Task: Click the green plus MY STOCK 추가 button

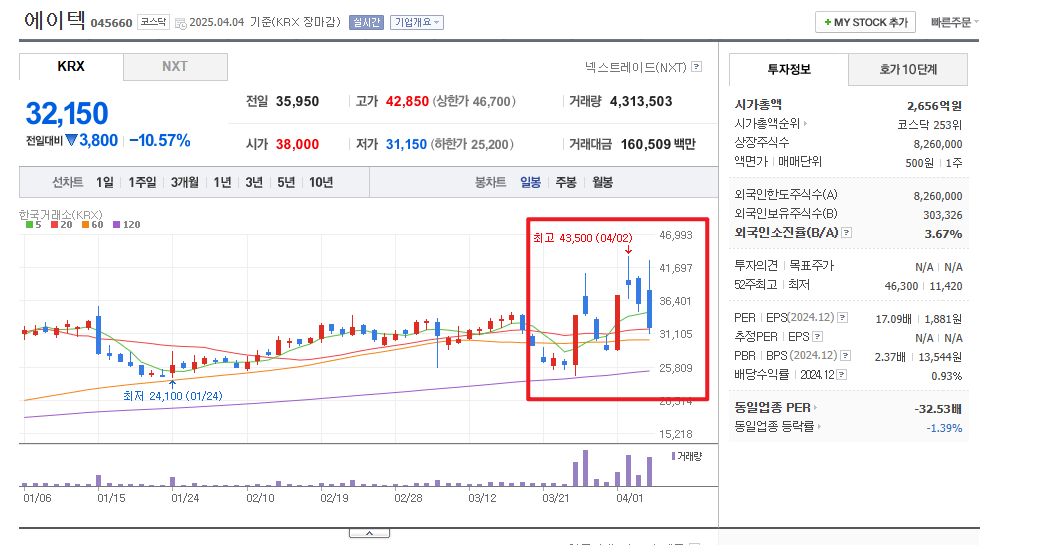Action: 865,22
